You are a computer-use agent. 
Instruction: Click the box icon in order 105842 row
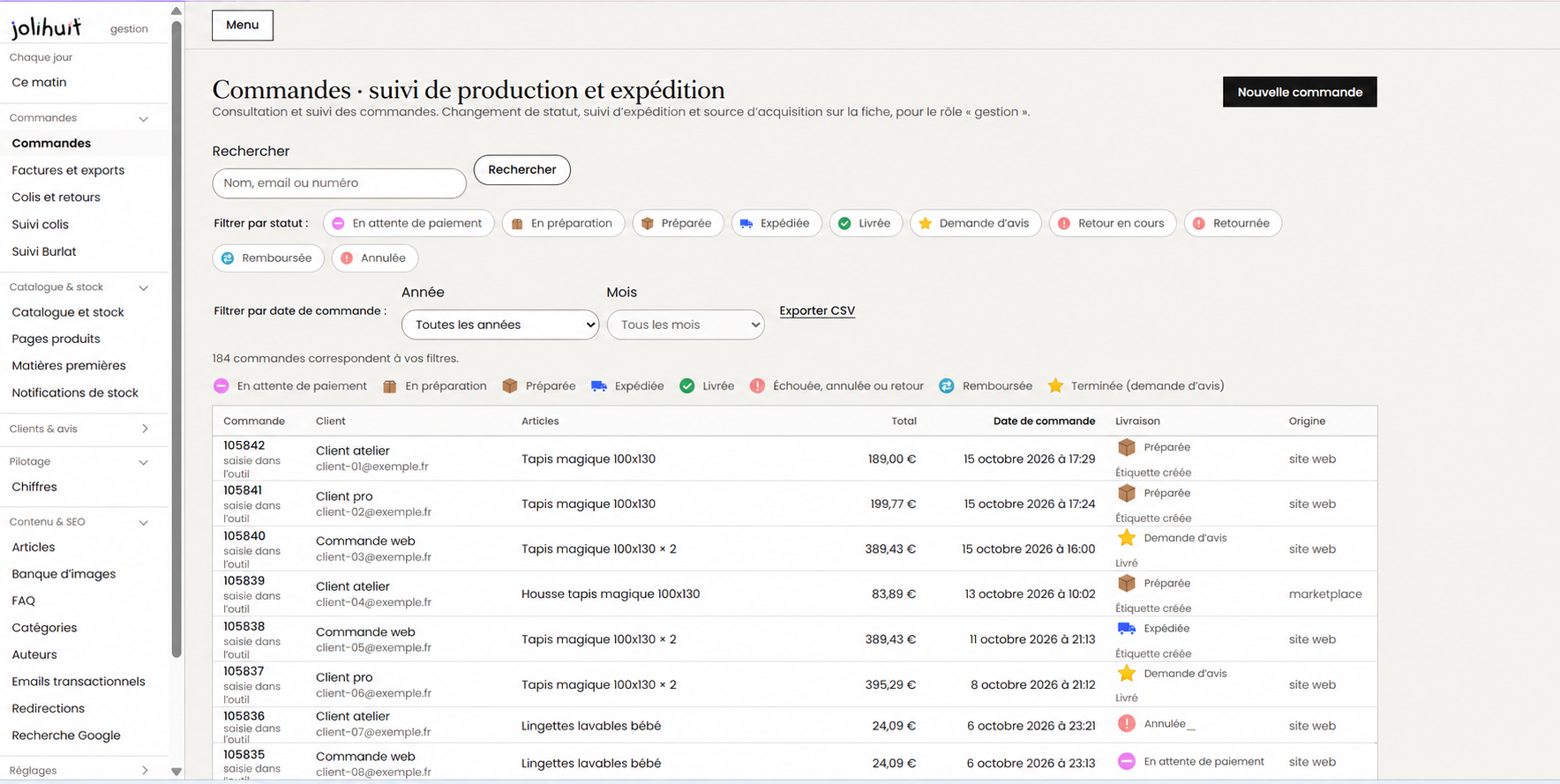pyautogui.click(x=1127, y=447)
